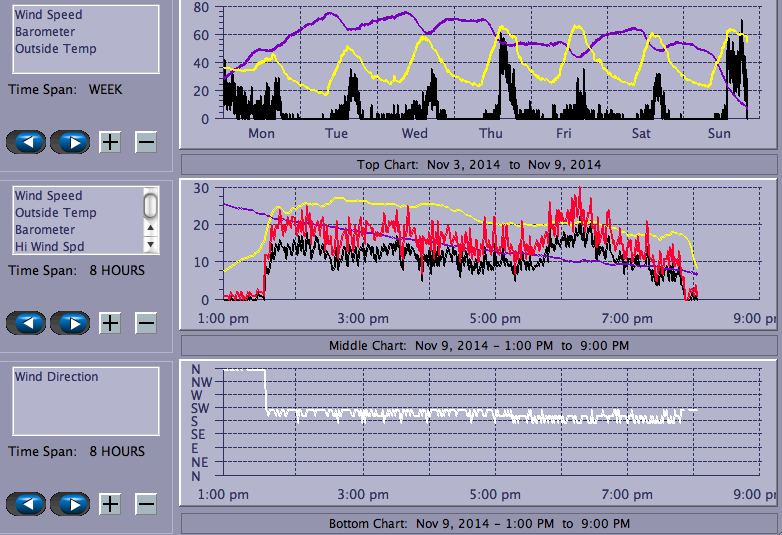Select Wind Direction in bottom chart list
Screen dimensions: 782x535
(56, 377)
